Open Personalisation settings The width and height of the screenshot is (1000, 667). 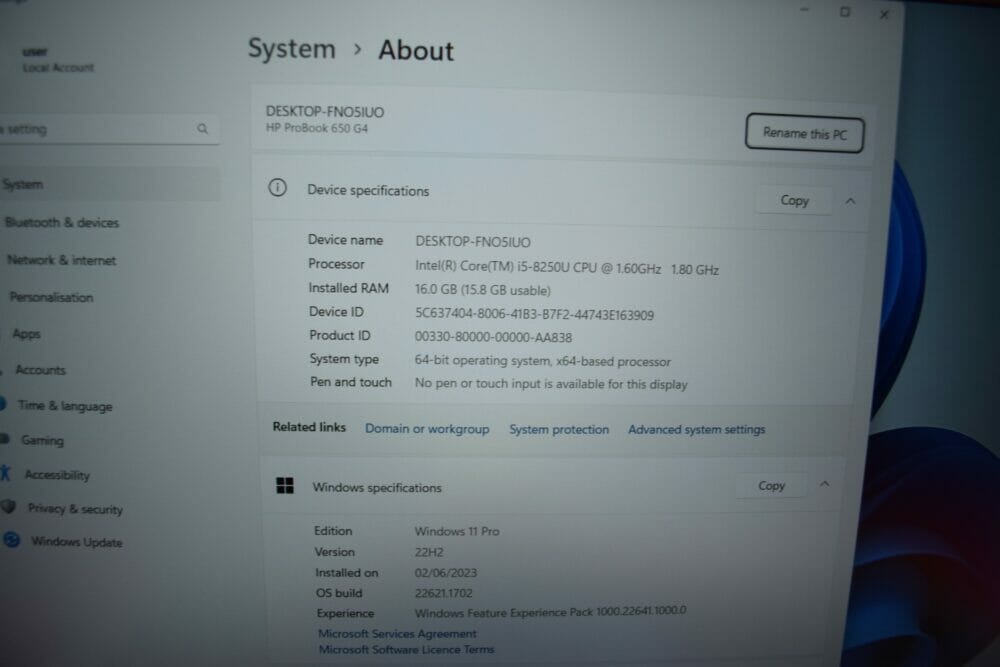[51, 297]
